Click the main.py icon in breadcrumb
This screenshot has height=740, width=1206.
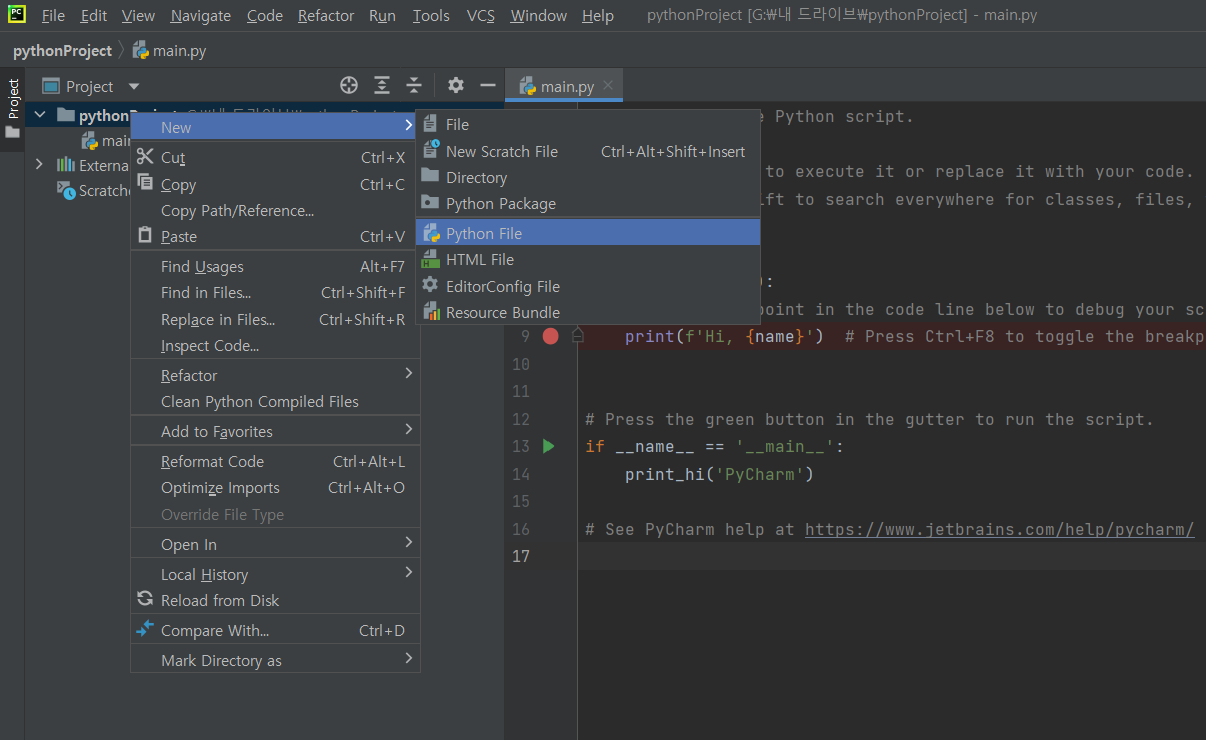click(141, 50)
